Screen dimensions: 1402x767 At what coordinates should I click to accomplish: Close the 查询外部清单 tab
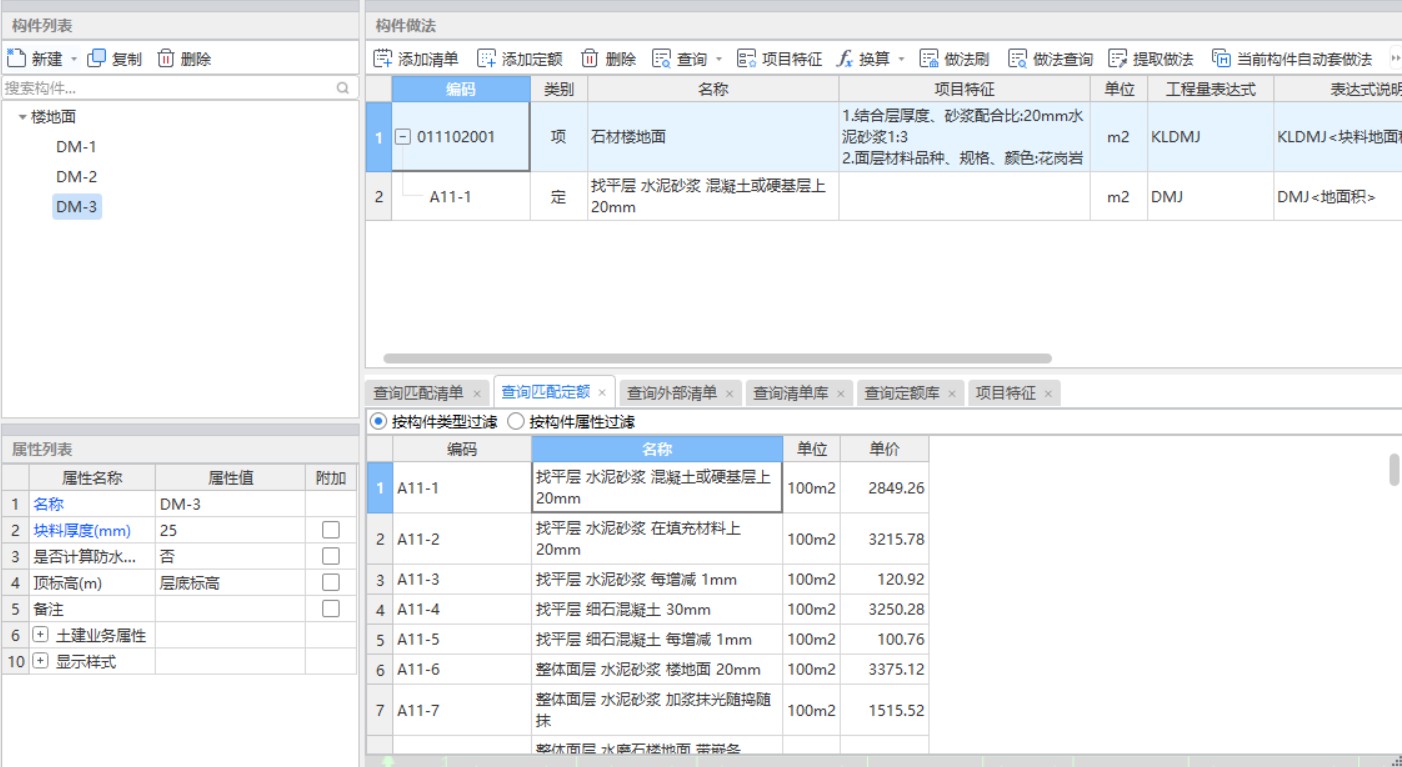729,394
